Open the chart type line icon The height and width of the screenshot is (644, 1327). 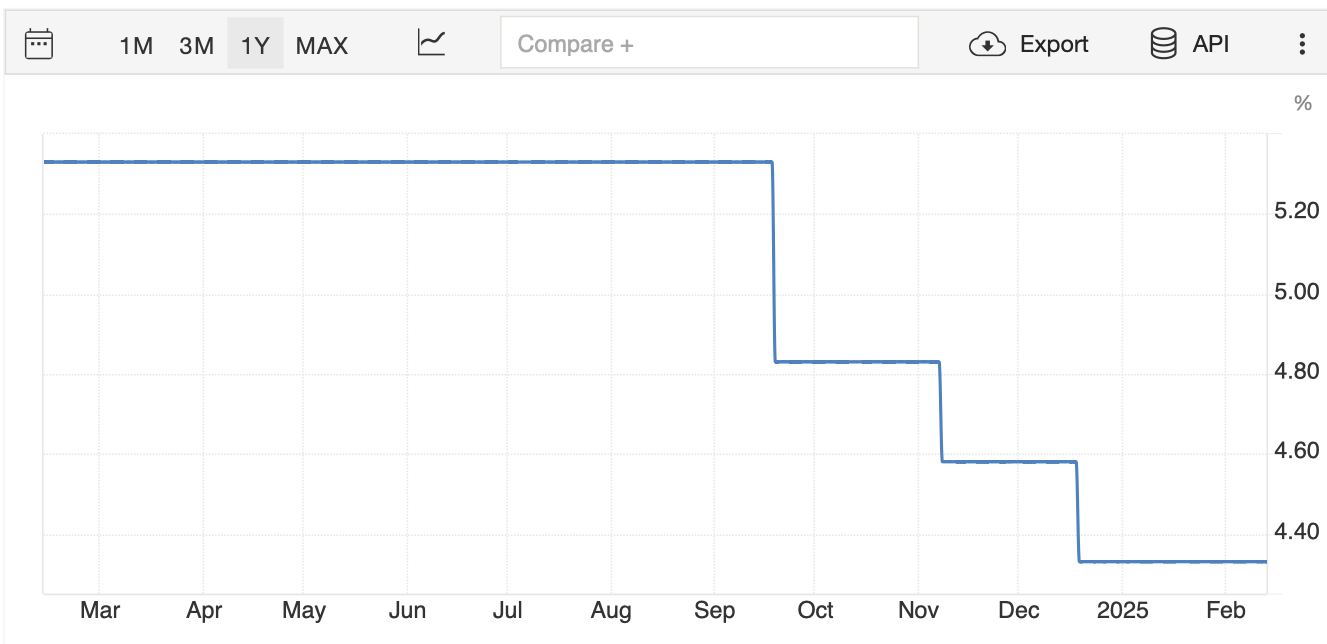[431, 43]
